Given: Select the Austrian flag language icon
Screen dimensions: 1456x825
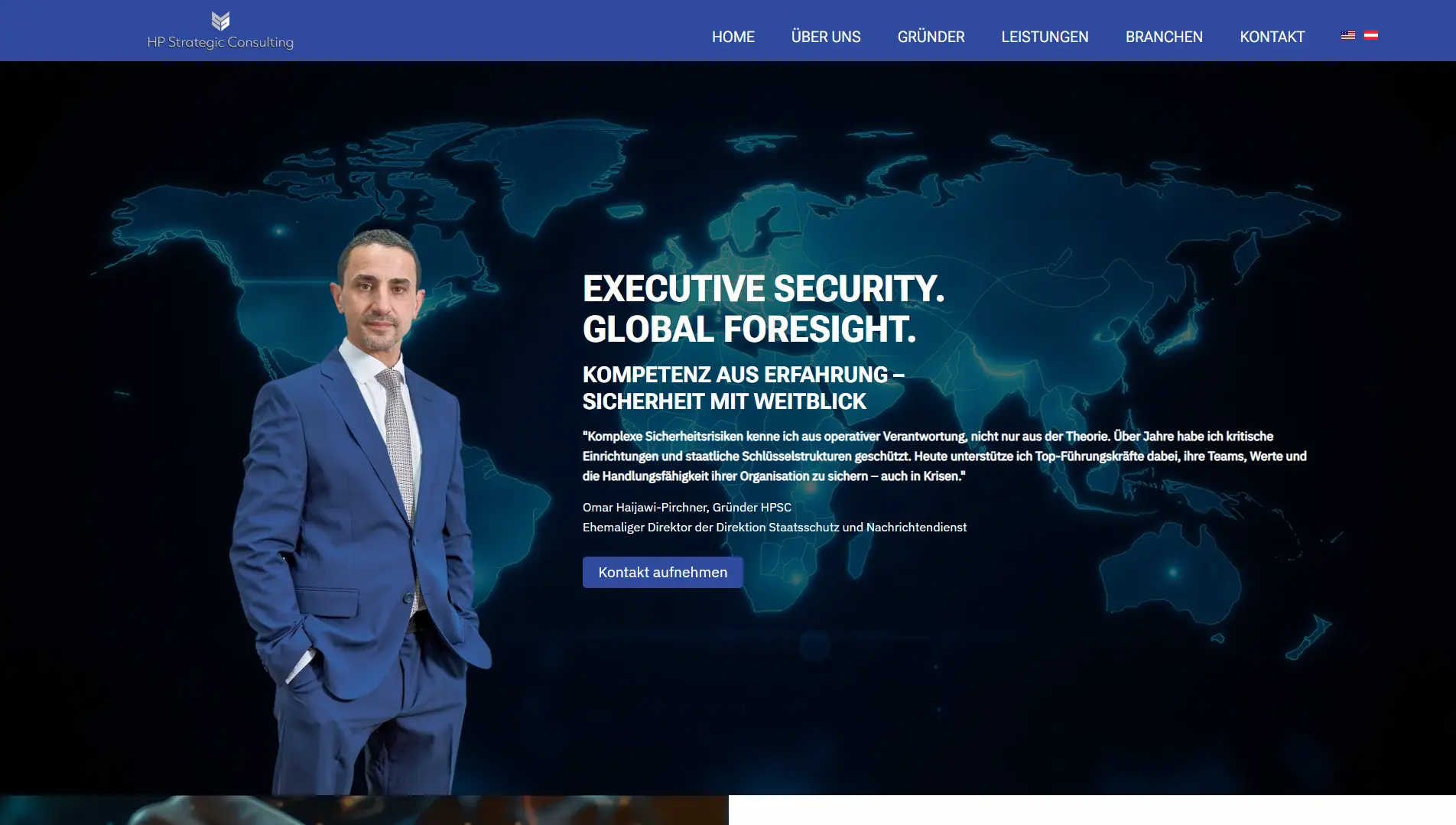Looking at the screenshot, I should pos(1371,35).
